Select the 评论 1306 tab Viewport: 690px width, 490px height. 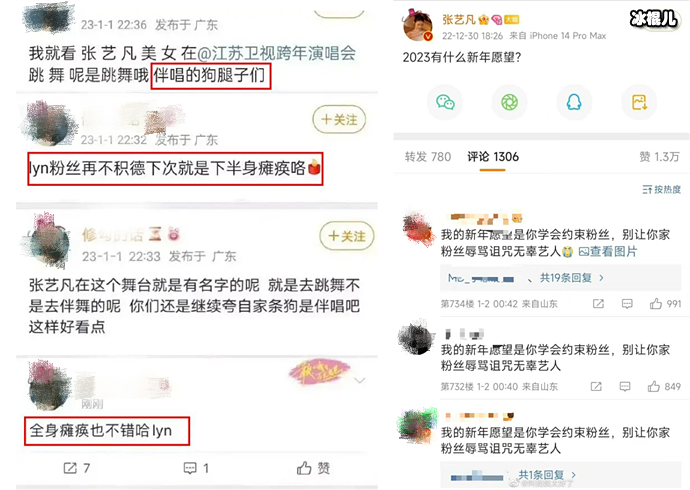(493, 157)
